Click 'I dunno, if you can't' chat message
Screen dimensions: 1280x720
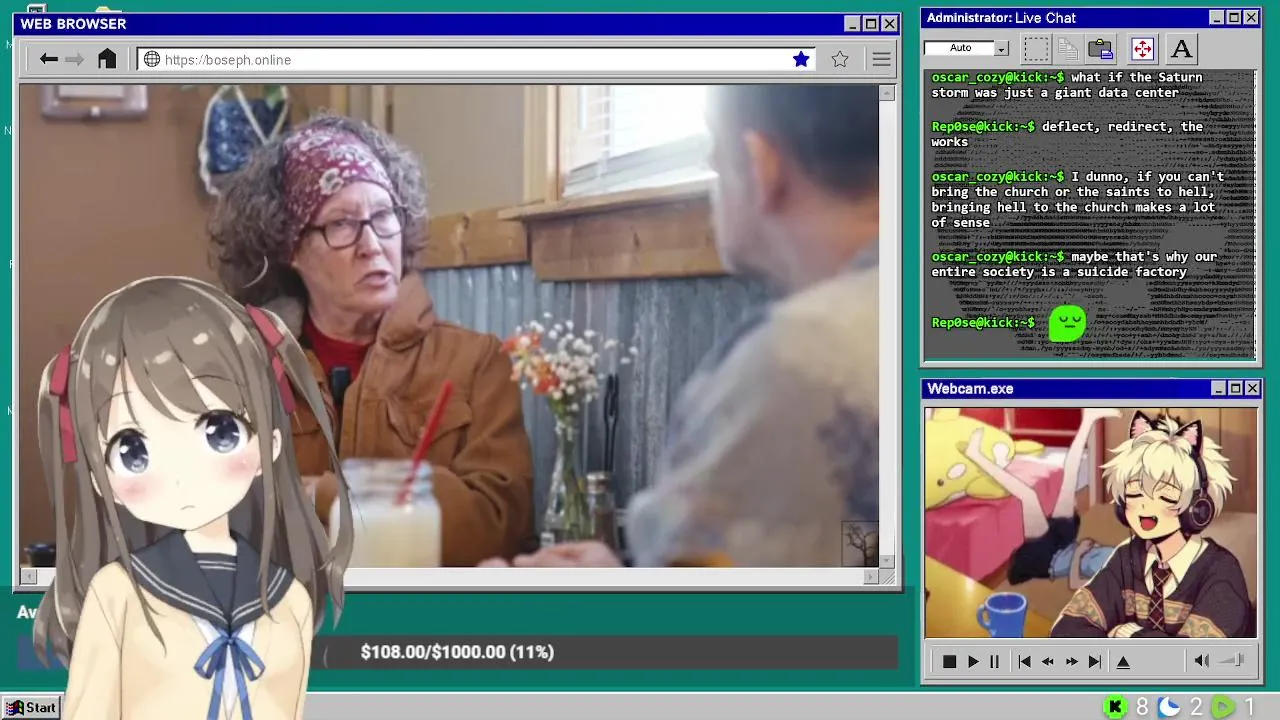[1078, 199]
